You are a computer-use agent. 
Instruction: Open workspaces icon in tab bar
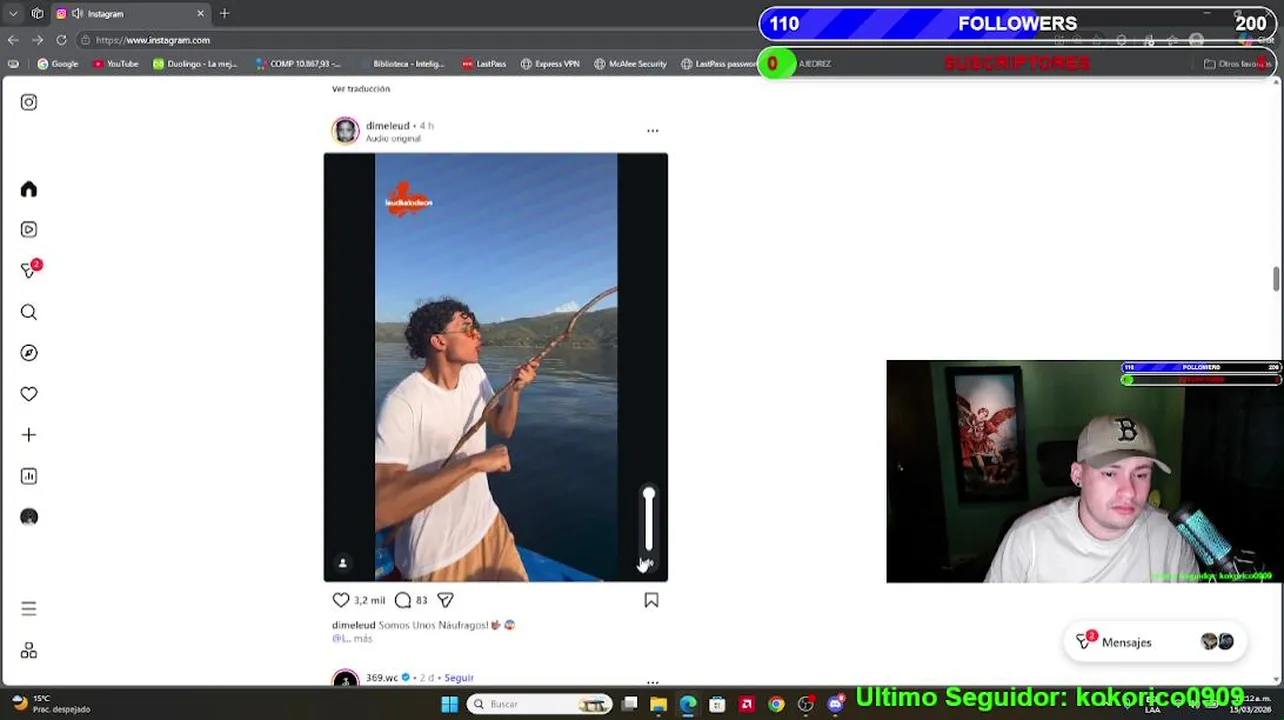[37, 14]
